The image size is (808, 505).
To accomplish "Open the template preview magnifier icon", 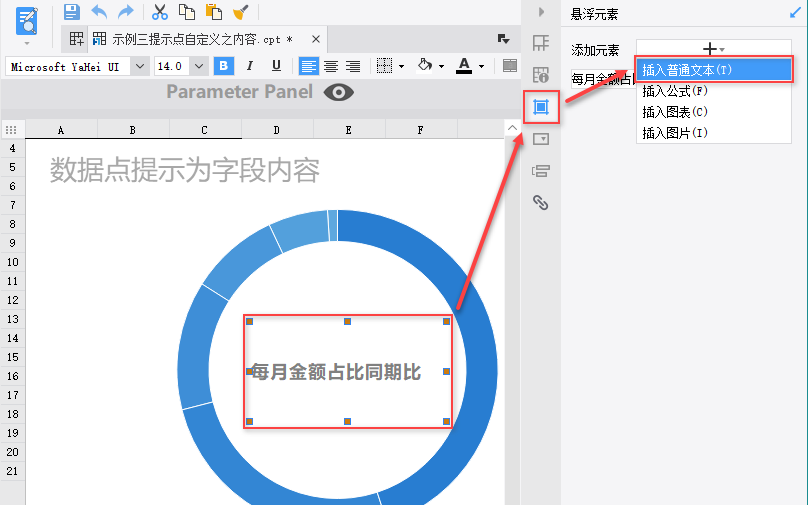I will tap(27, 21).
